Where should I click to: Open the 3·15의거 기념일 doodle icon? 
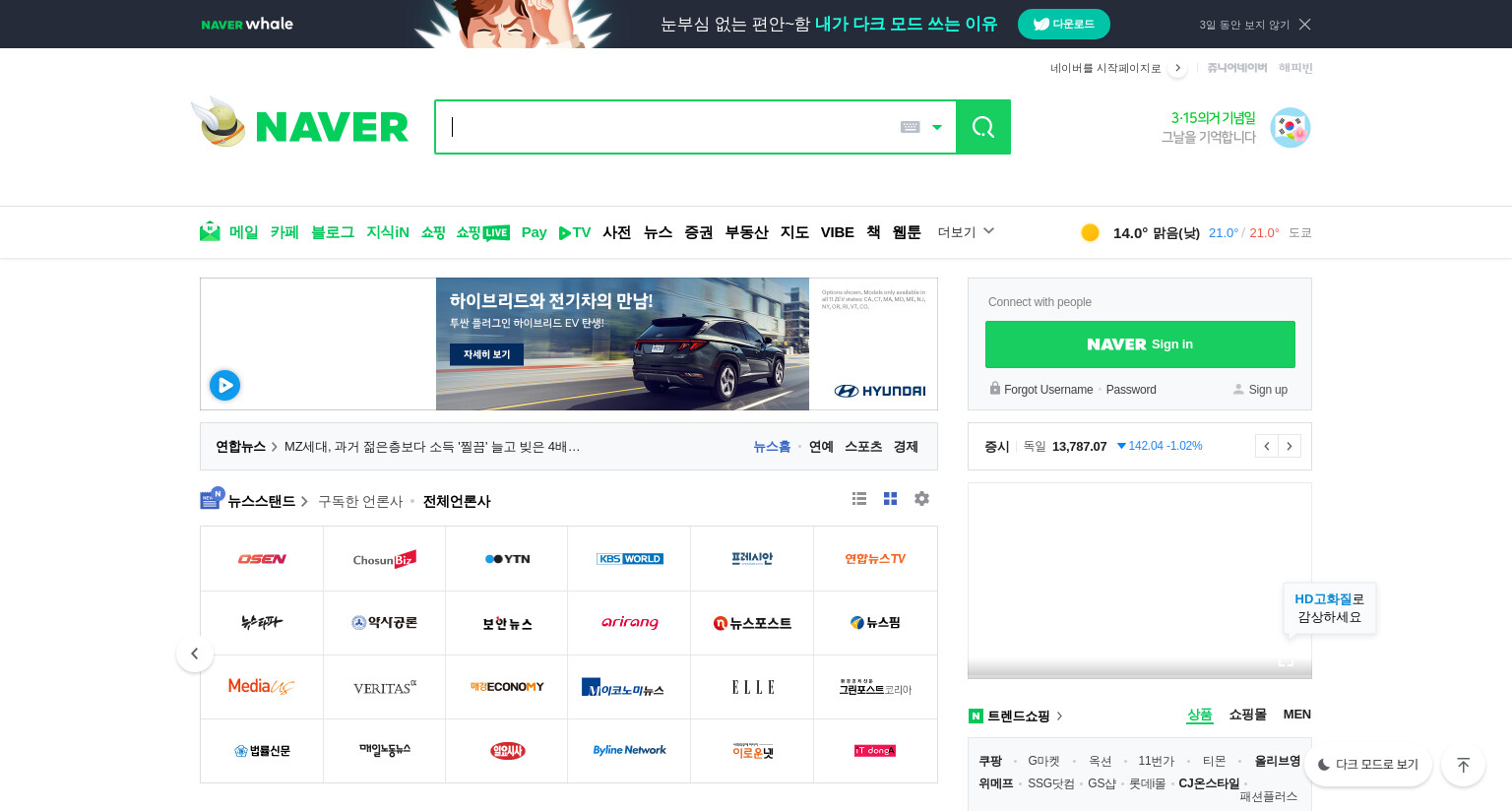tap(1290, 128)
